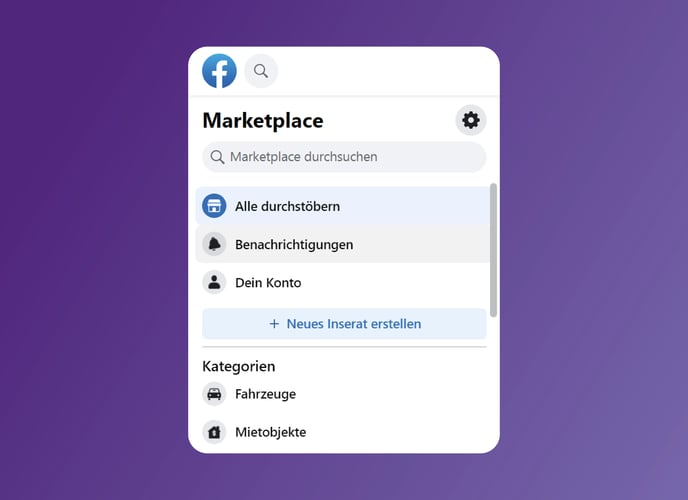The width and height of the screenshot is (688, 500).
Task: Select Alle durchstöbern menu entry
Action: click(x=343, y=206)
